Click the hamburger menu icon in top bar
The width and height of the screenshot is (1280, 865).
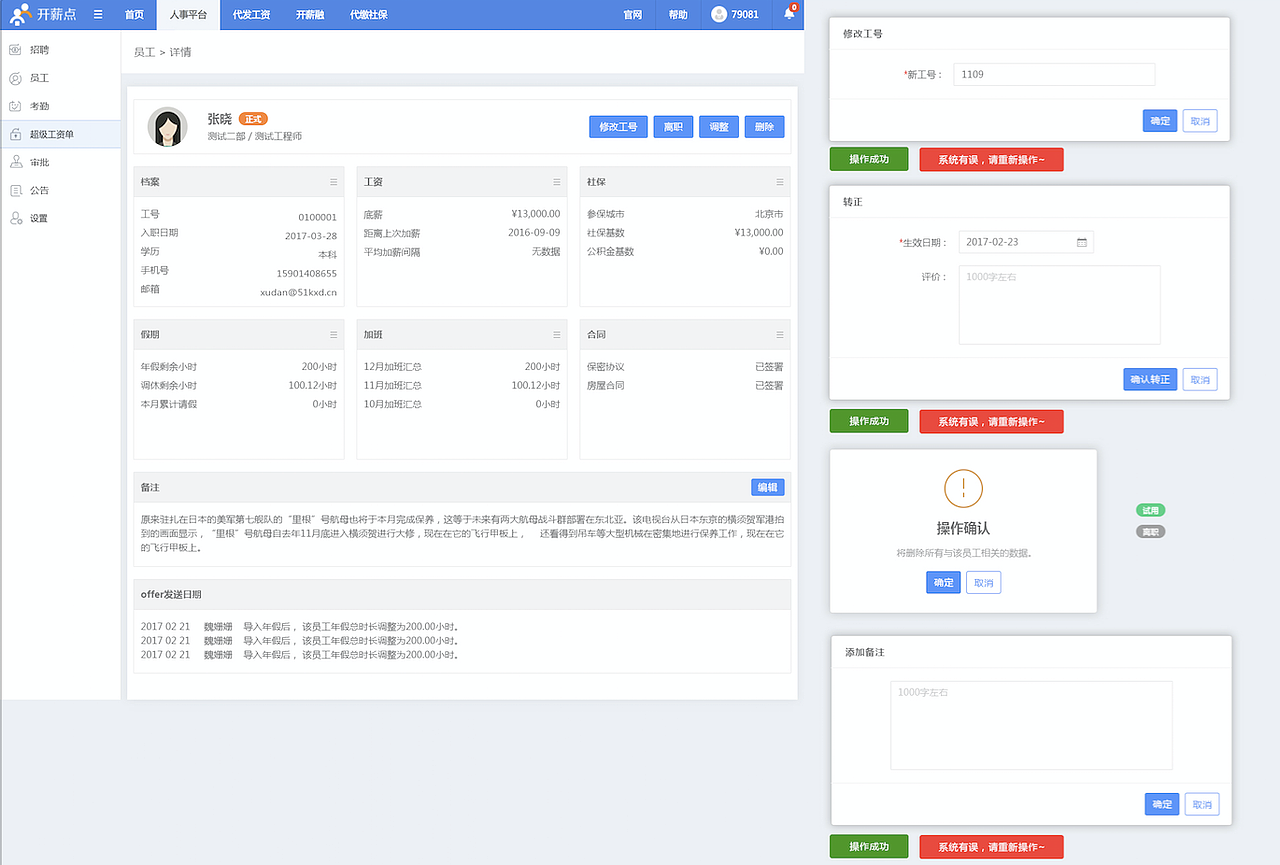click(98, 15)
